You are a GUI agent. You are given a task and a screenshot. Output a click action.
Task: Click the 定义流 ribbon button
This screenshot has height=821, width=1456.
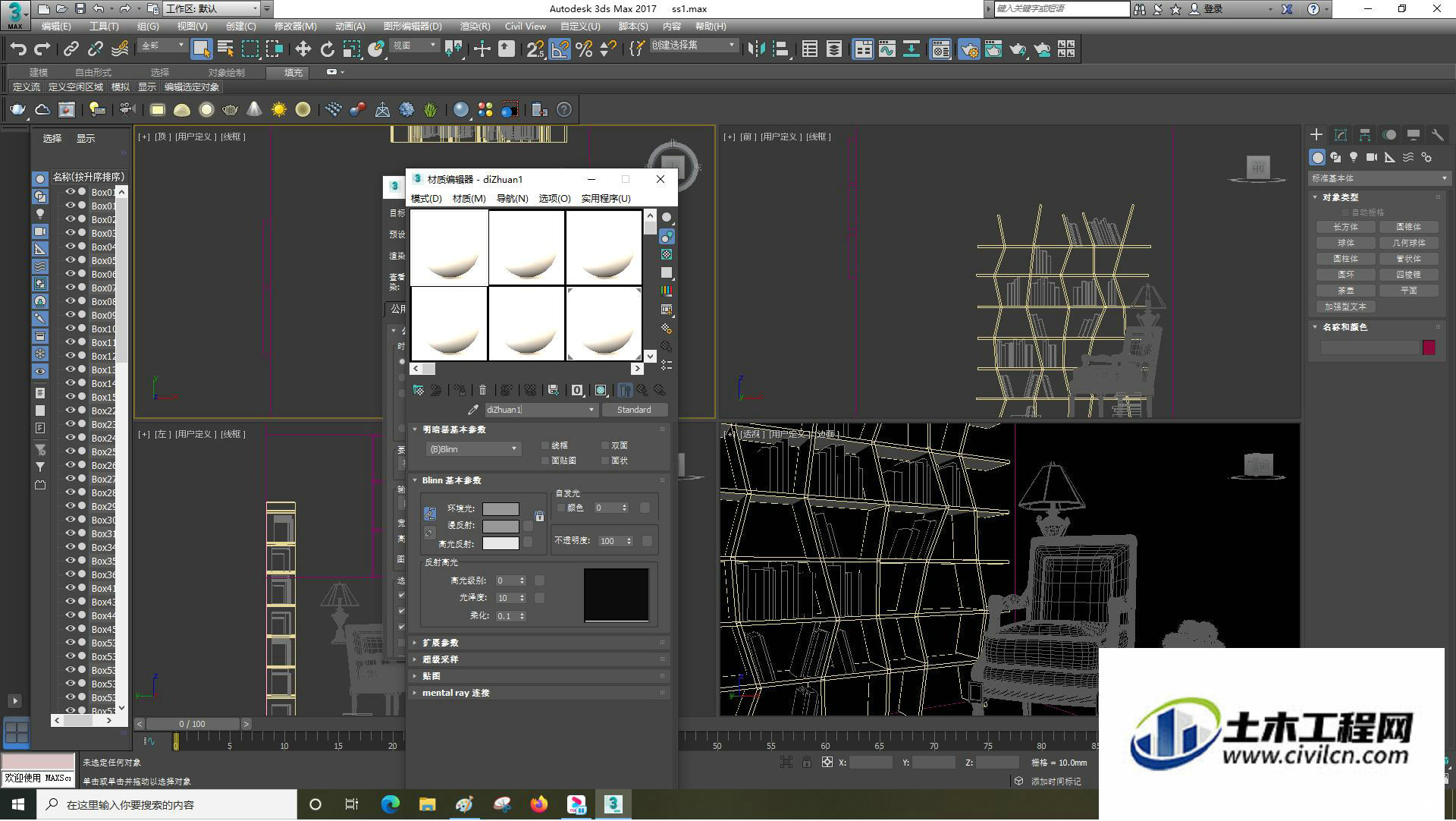point(27,87)
